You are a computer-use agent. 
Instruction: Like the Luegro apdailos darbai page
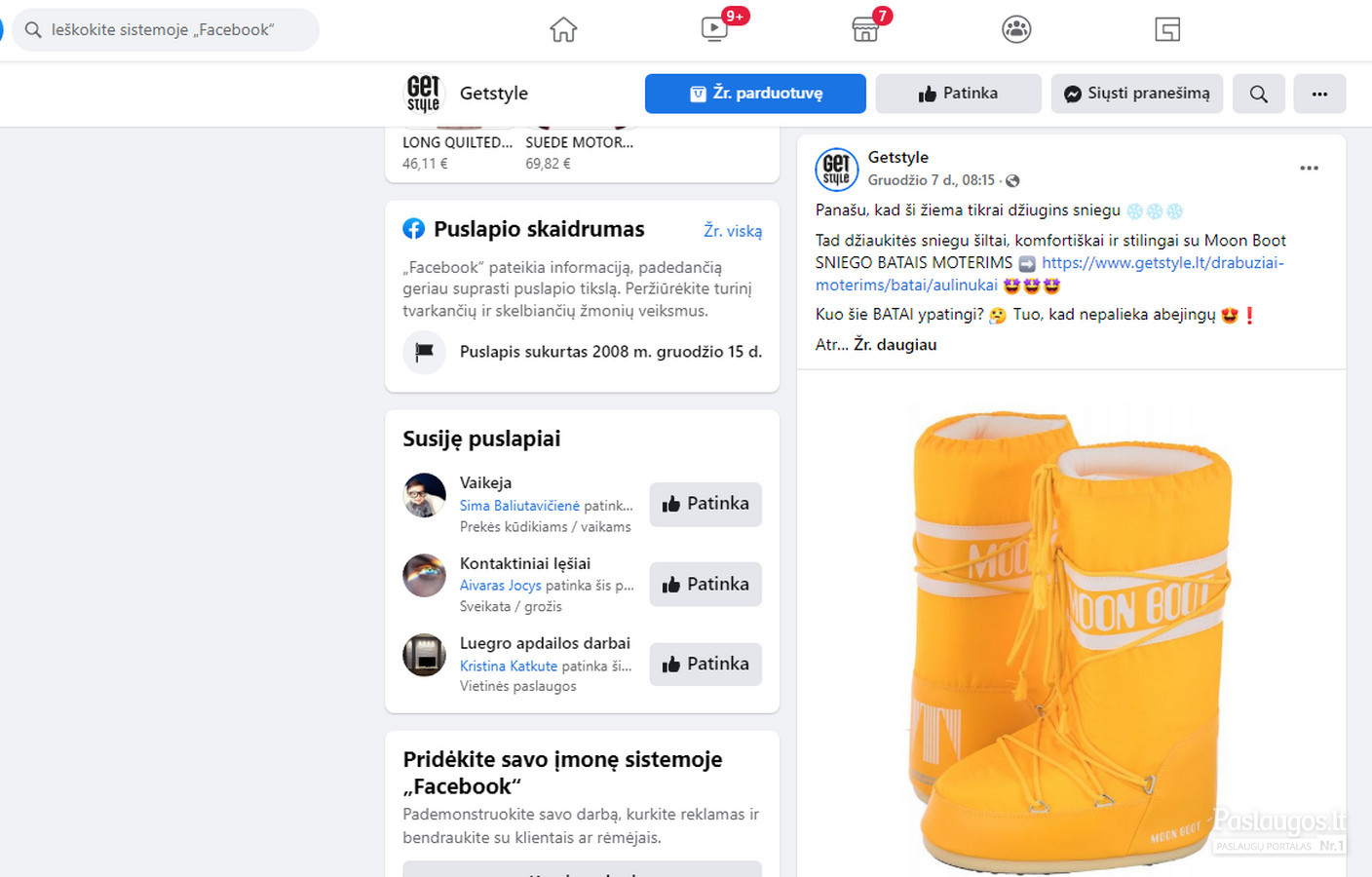click(705, 665)
